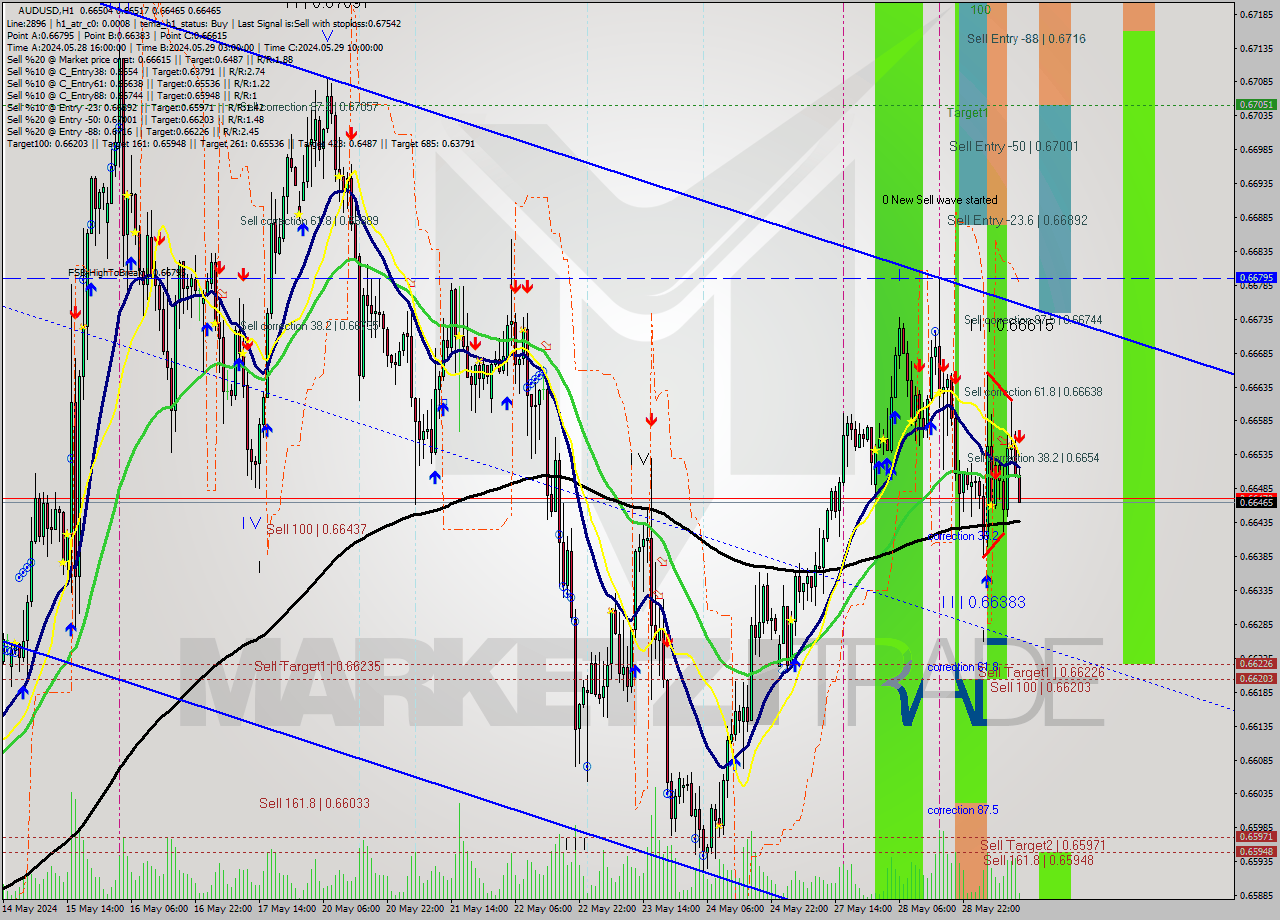Click the red 0.66226 price tag on axis
This screenshot has width=1280, height=920.
point(1256,663)
